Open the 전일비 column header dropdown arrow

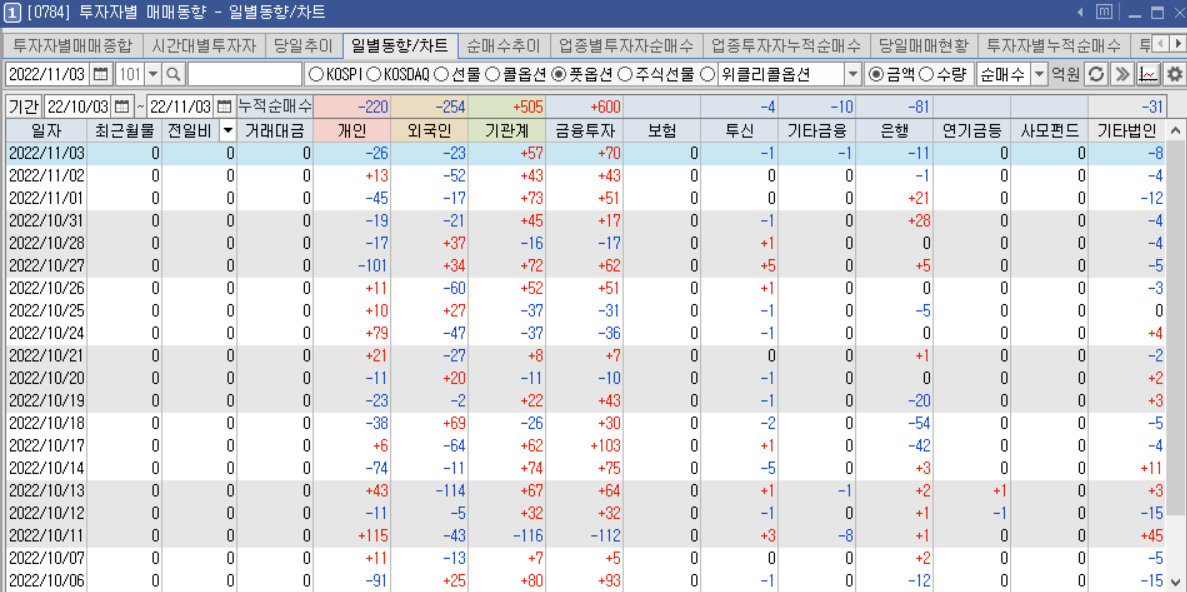pyautogui.click(x=227, y=131)
